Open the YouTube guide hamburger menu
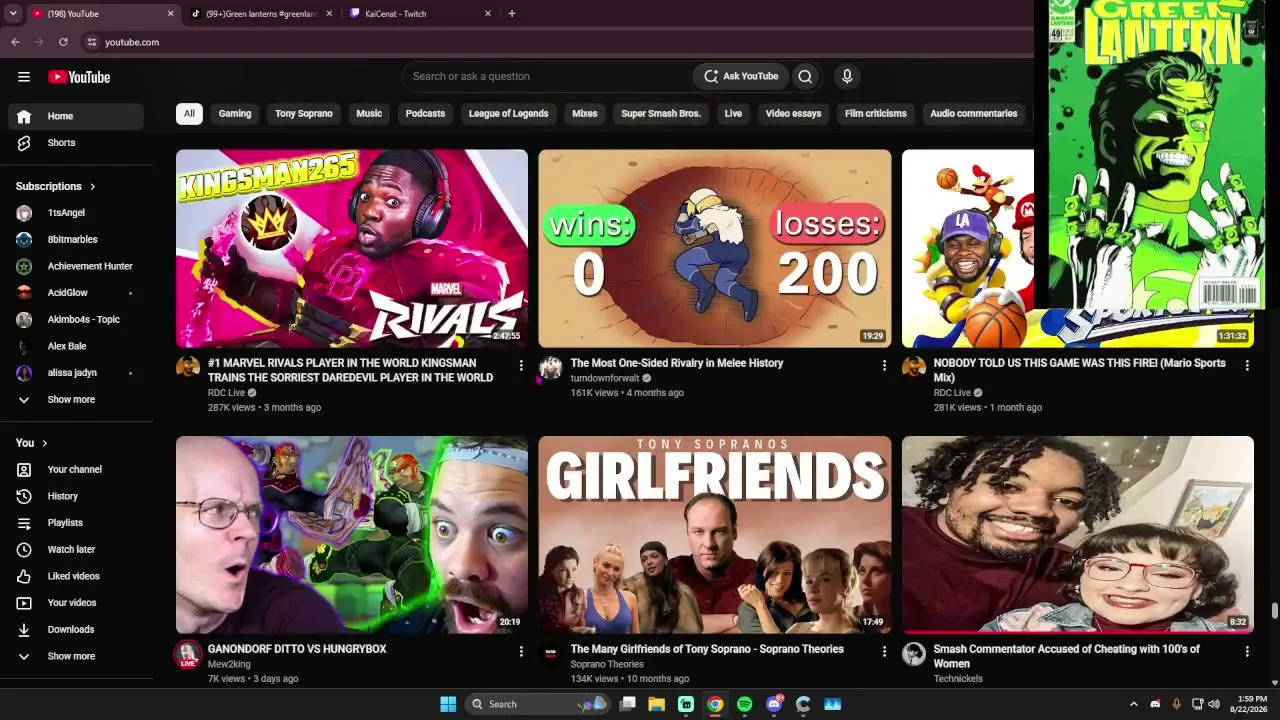The height and width of the screenshot is (720, 1280). click(24, 77)
